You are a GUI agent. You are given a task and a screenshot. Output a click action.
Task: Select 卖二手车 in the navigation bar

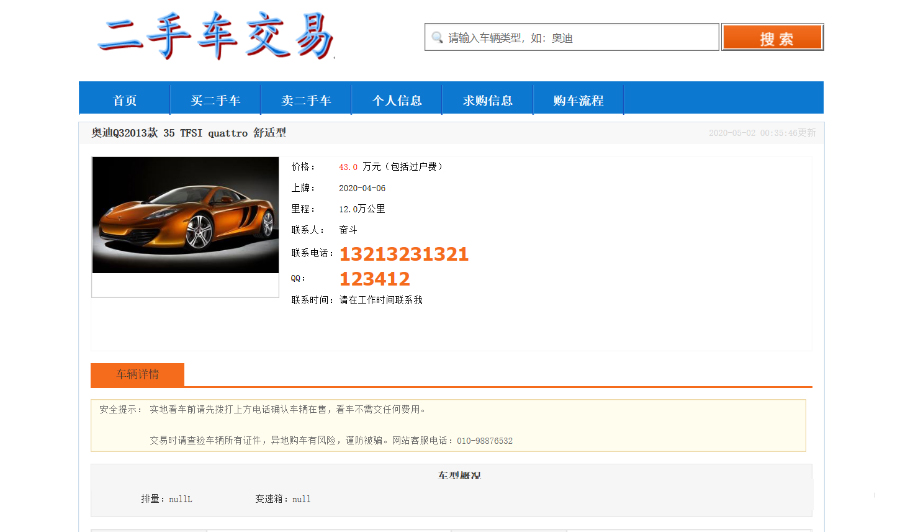coord(306,100)
